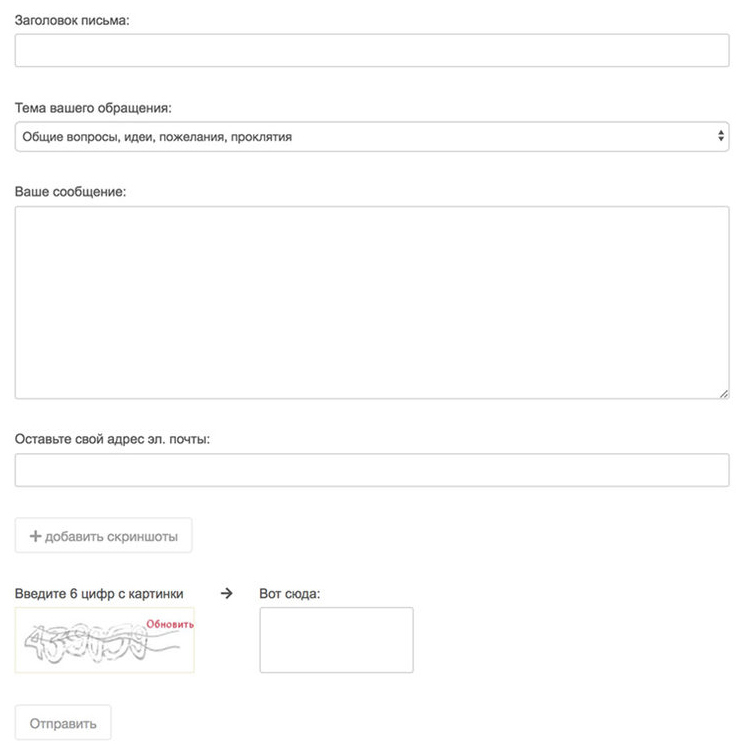Viewport: 741px width, 747px height.
Task: Click the dropdown arrows on topic selector
Action: [721, 136]
